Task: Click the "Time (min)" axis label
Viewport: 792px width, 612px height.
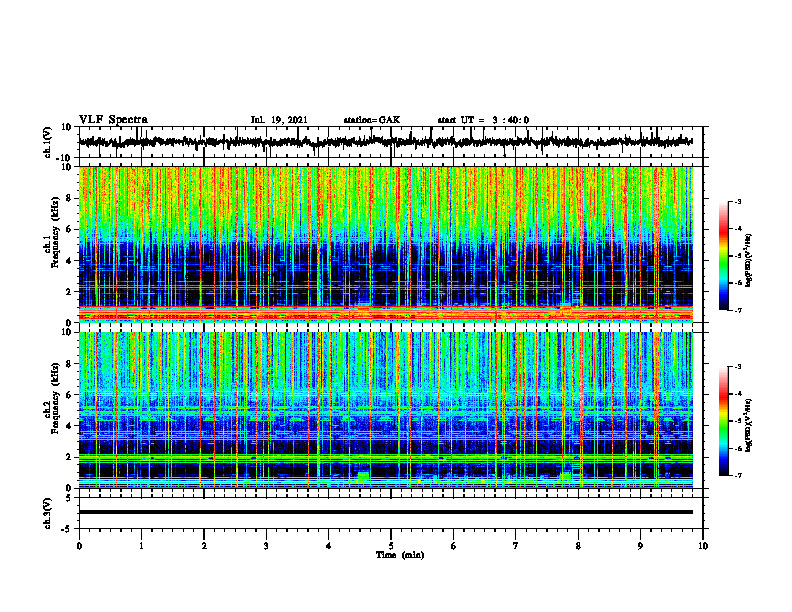Action: click(x=400, y=555)
